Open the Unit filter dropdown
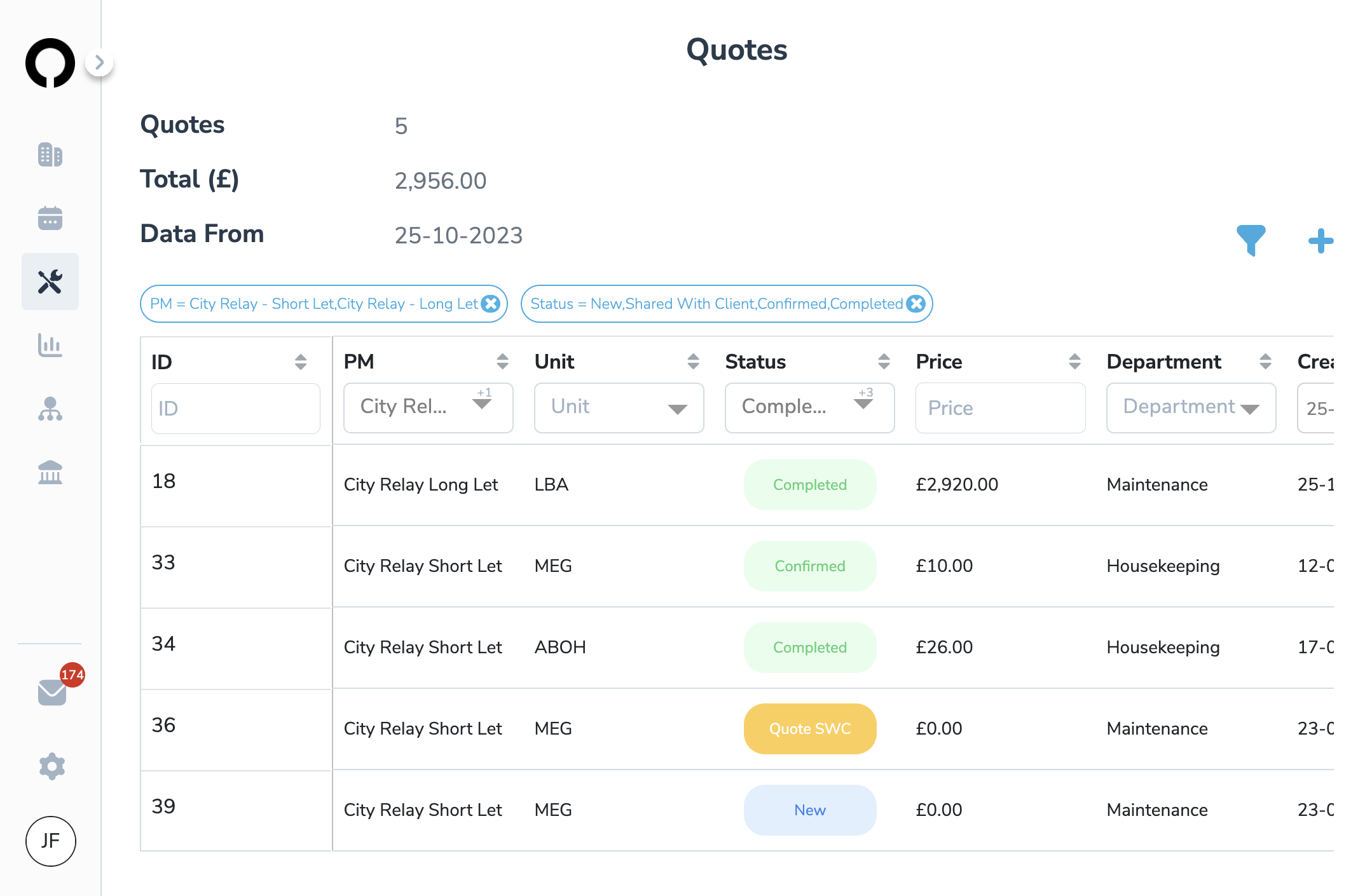Screen dimensions: 1372x896 click(619, 408)
